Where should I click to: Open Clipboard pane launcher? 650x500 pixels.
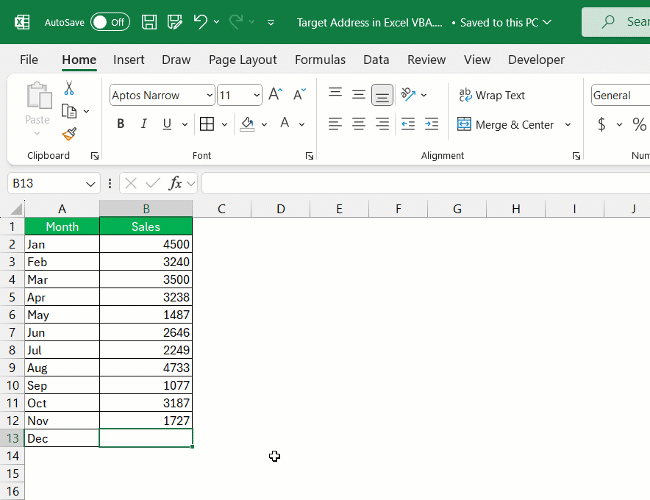coord(95,156)
